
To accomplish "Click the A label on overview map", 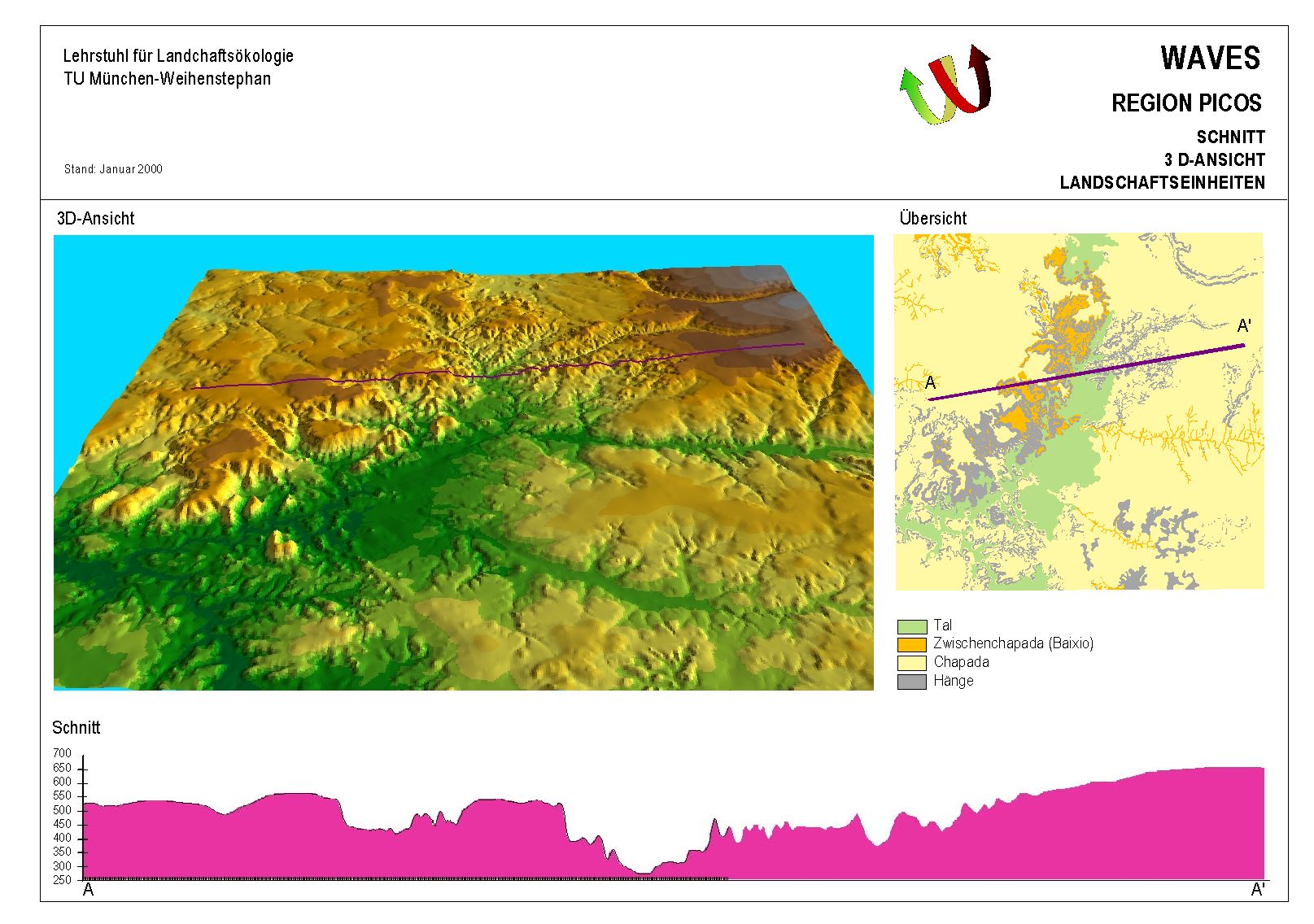I will click(931, 383).
